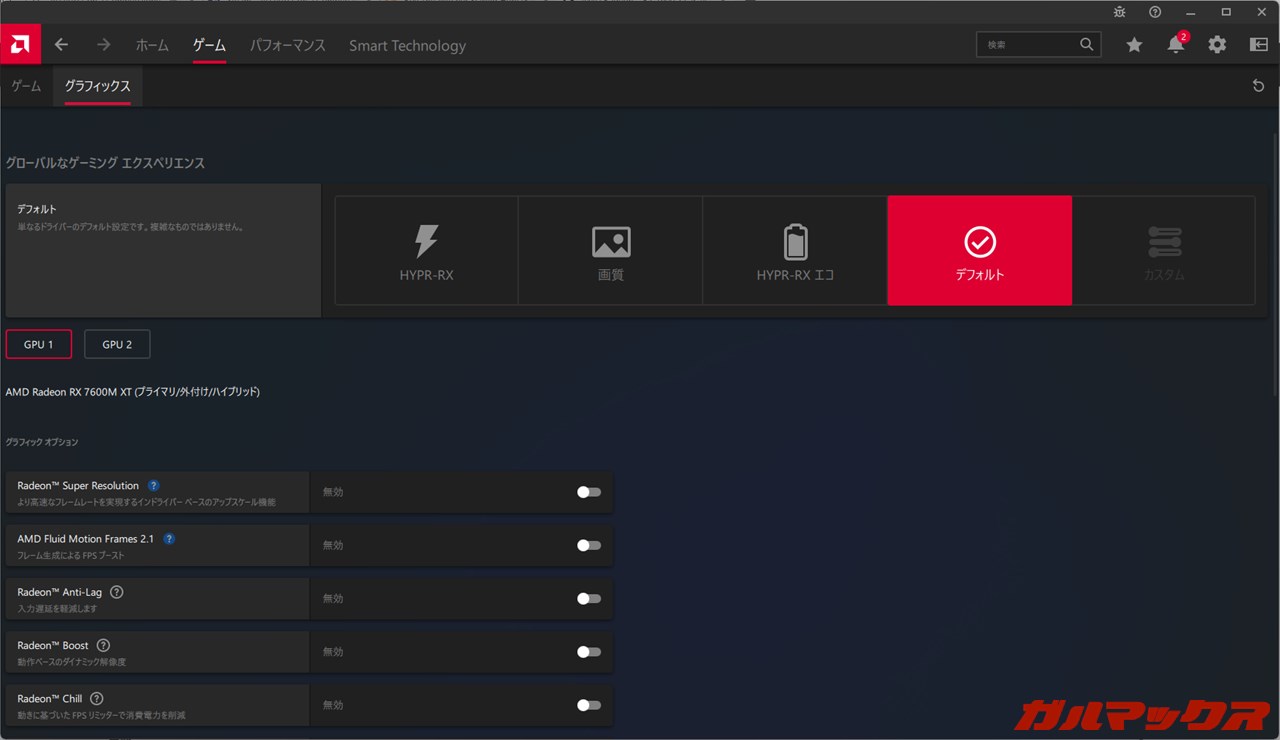Click the bug report icon
The image size is (1280, 740).
coord(1120,12)
